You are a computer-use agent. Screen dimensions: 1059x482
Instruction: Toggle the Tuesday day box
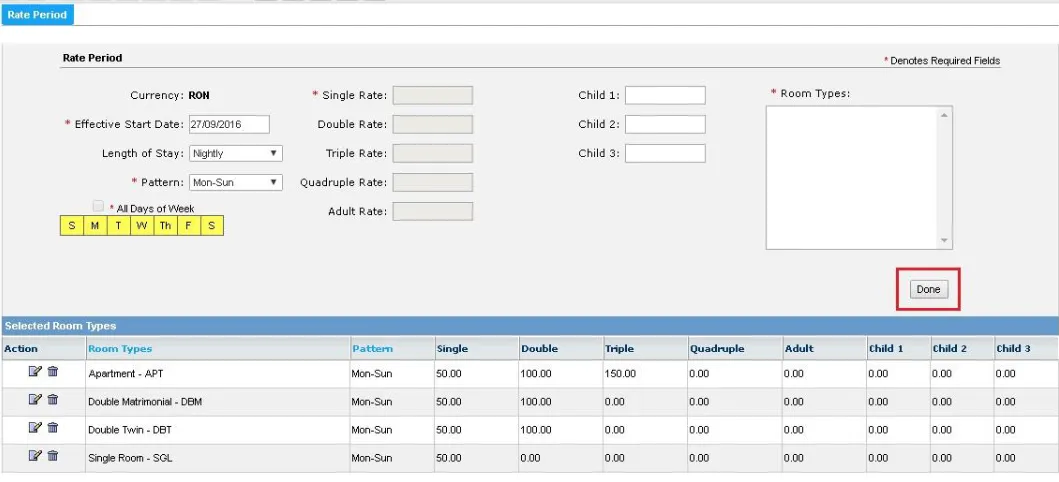coord(118,226)
